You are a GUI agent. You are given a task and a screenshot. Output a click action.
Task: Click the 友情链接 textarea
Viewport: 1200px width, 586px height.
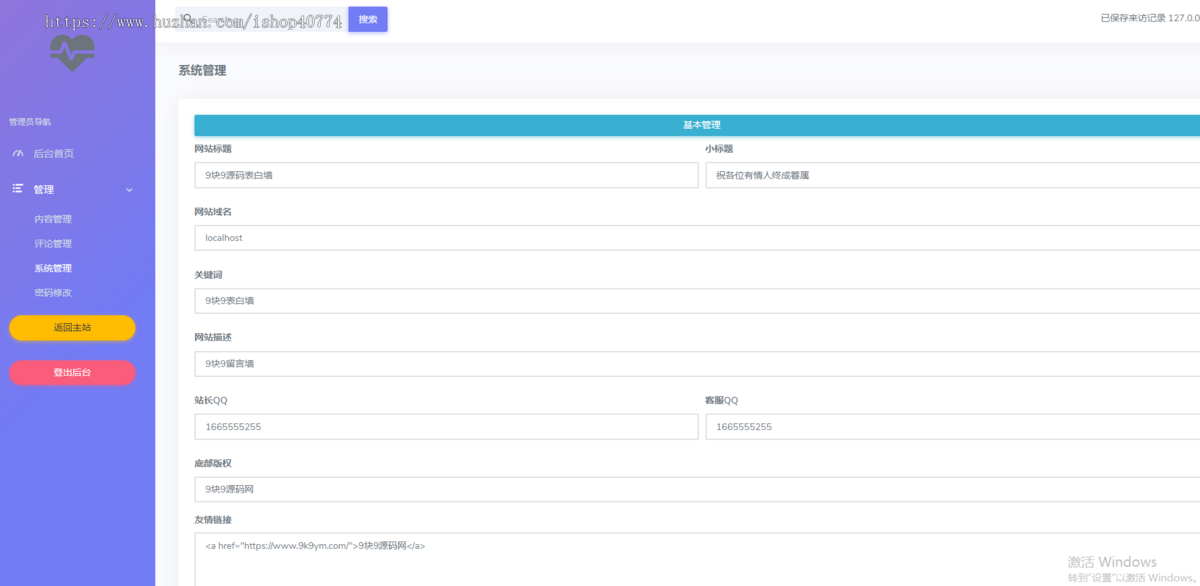[x=697, y=559]
